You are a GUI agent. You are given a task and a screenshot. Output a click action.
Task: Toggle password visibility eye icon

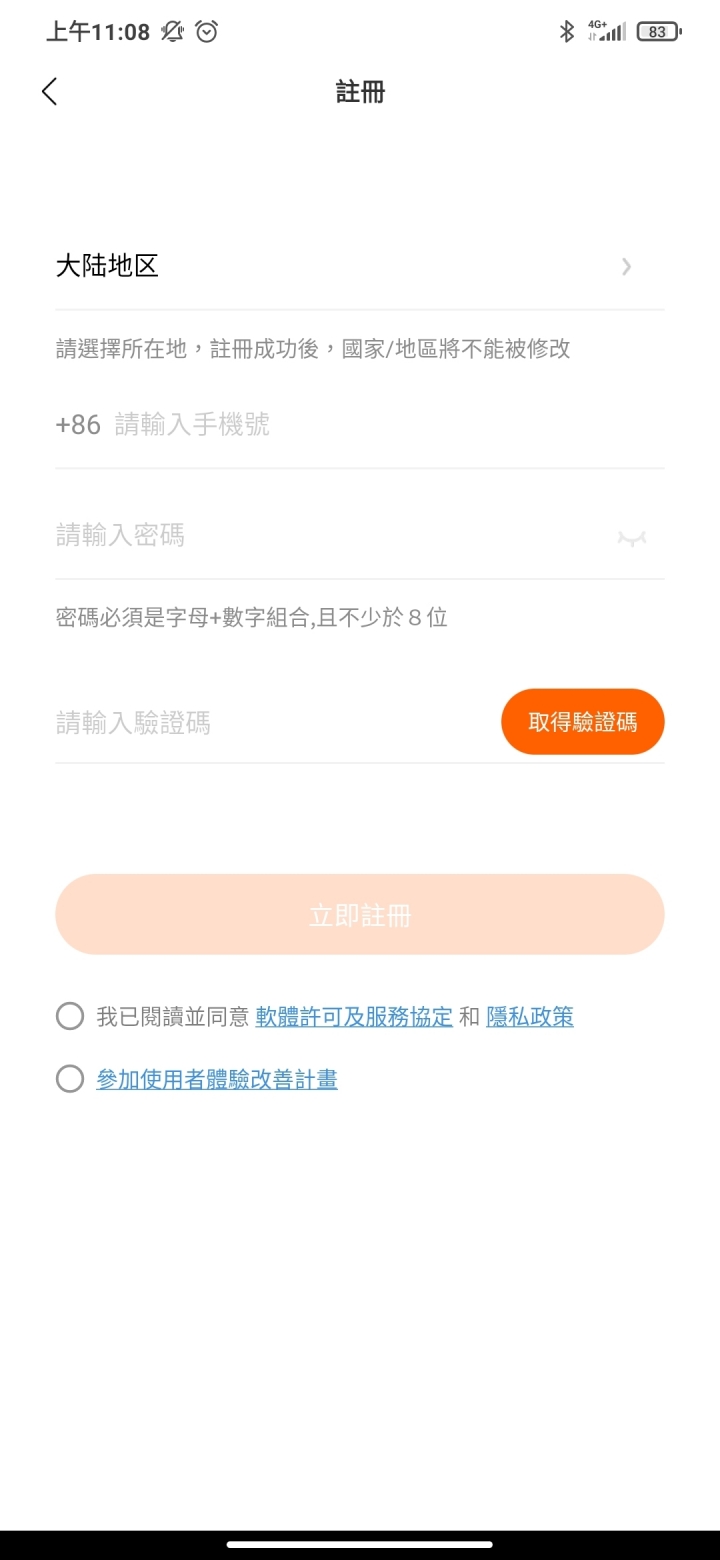(631, 538)
